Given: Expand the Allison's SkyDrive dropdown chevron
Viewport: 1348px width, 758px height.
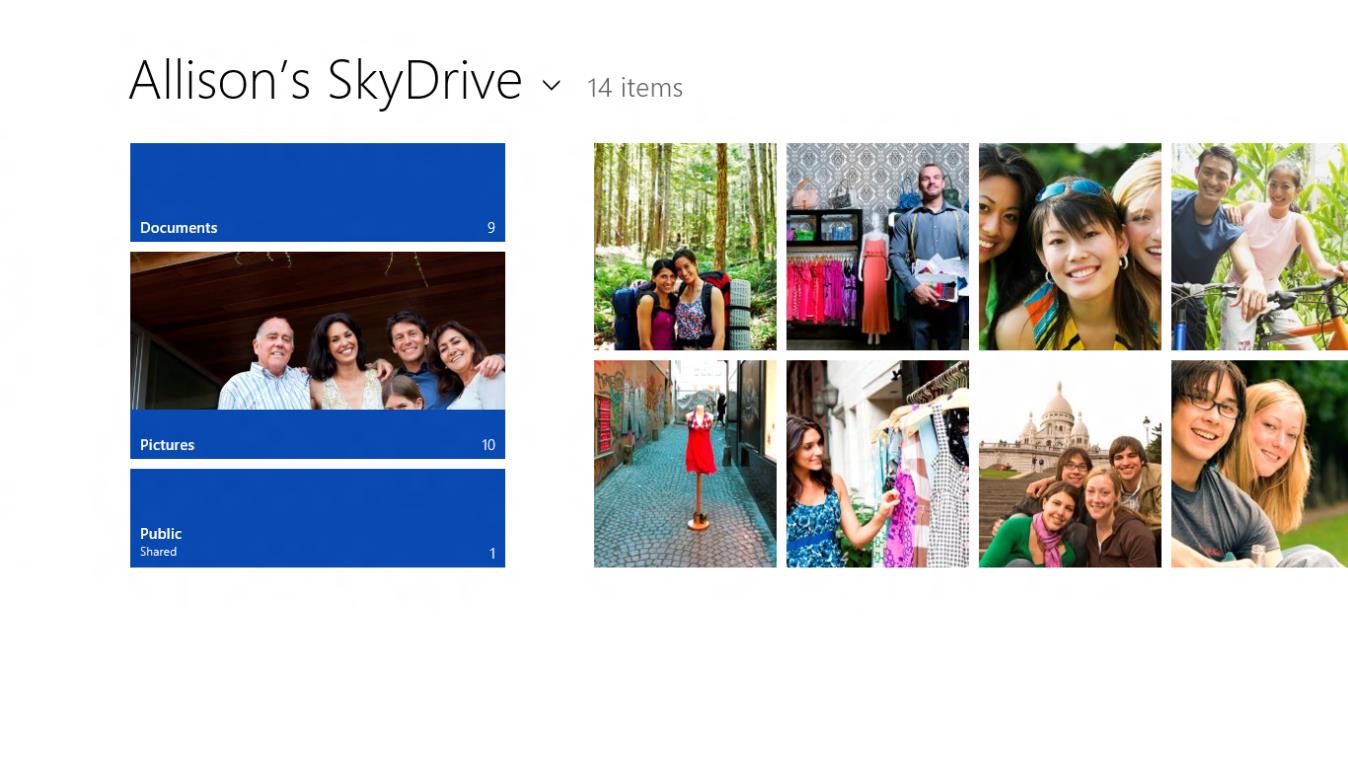Looking at the screenshot, I should pos(551,86).
